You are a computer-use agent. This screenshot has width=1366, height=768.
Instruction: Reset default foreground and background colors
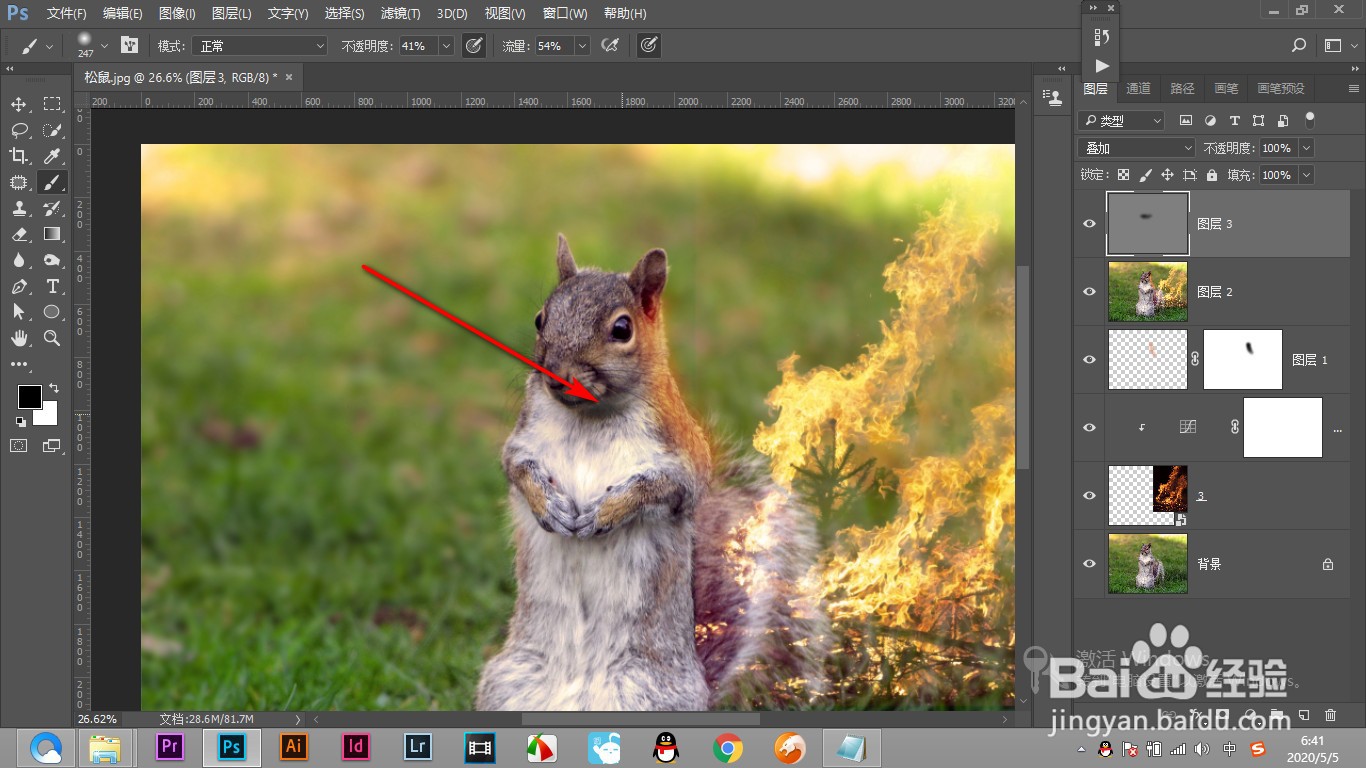click(21, 421)
